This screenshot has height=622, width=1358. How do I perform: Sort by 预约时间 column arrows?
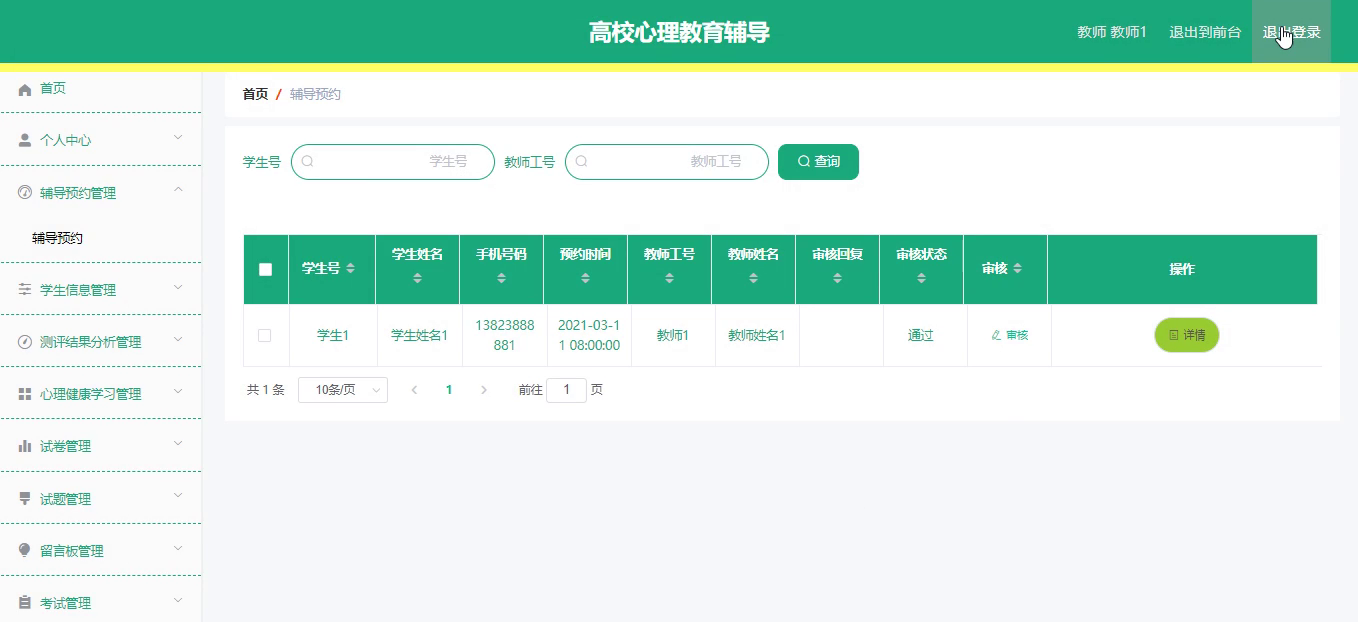click(x=585, y=278)
